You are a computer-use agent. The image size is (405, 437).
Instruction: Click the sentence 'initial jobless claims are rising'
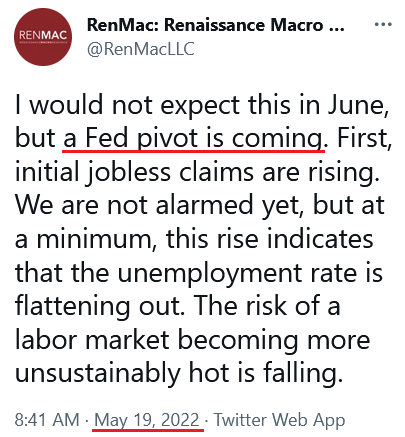tap(197, 172)
